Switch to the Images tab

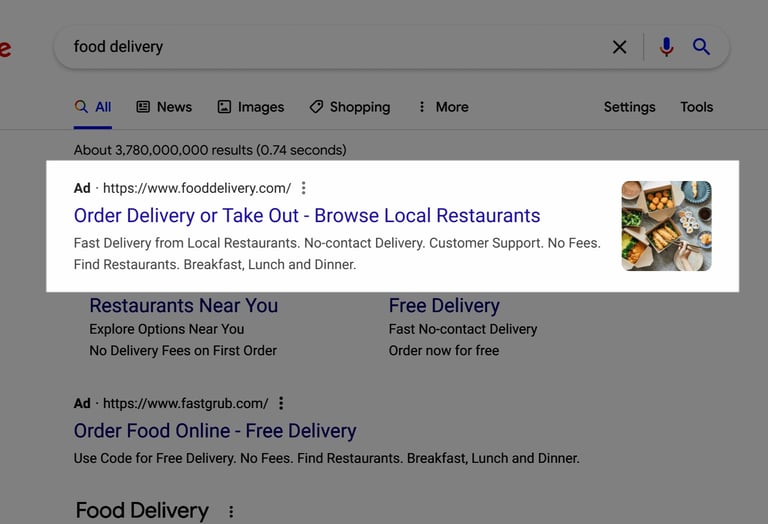(251, 107)
